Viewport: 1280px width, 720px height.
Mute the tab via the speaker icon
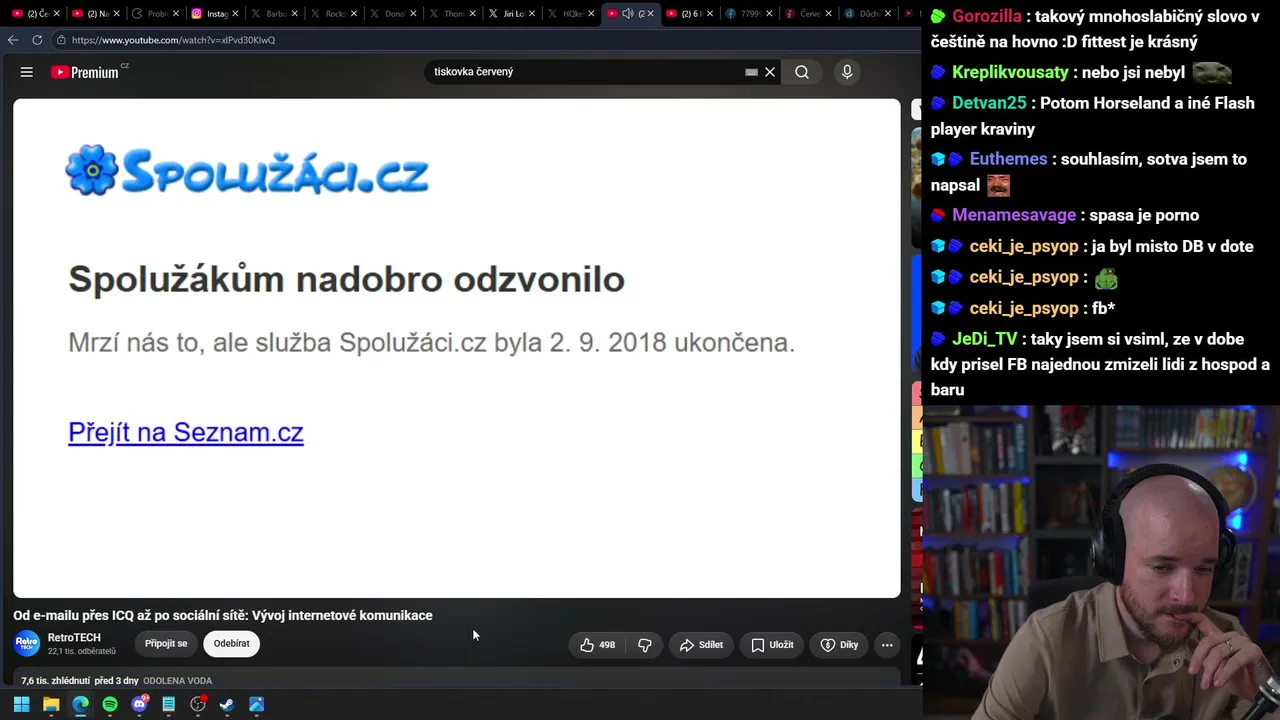click(627, 14)
